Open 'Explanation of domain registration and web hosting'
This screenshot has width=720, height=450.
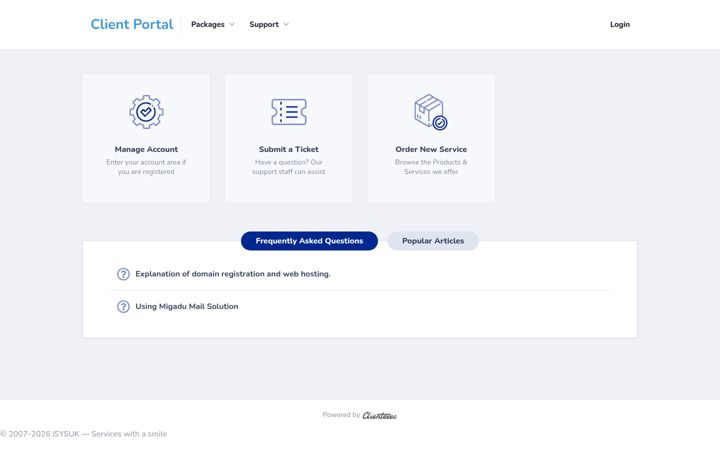pyautogui.click(x=233, y=274)
